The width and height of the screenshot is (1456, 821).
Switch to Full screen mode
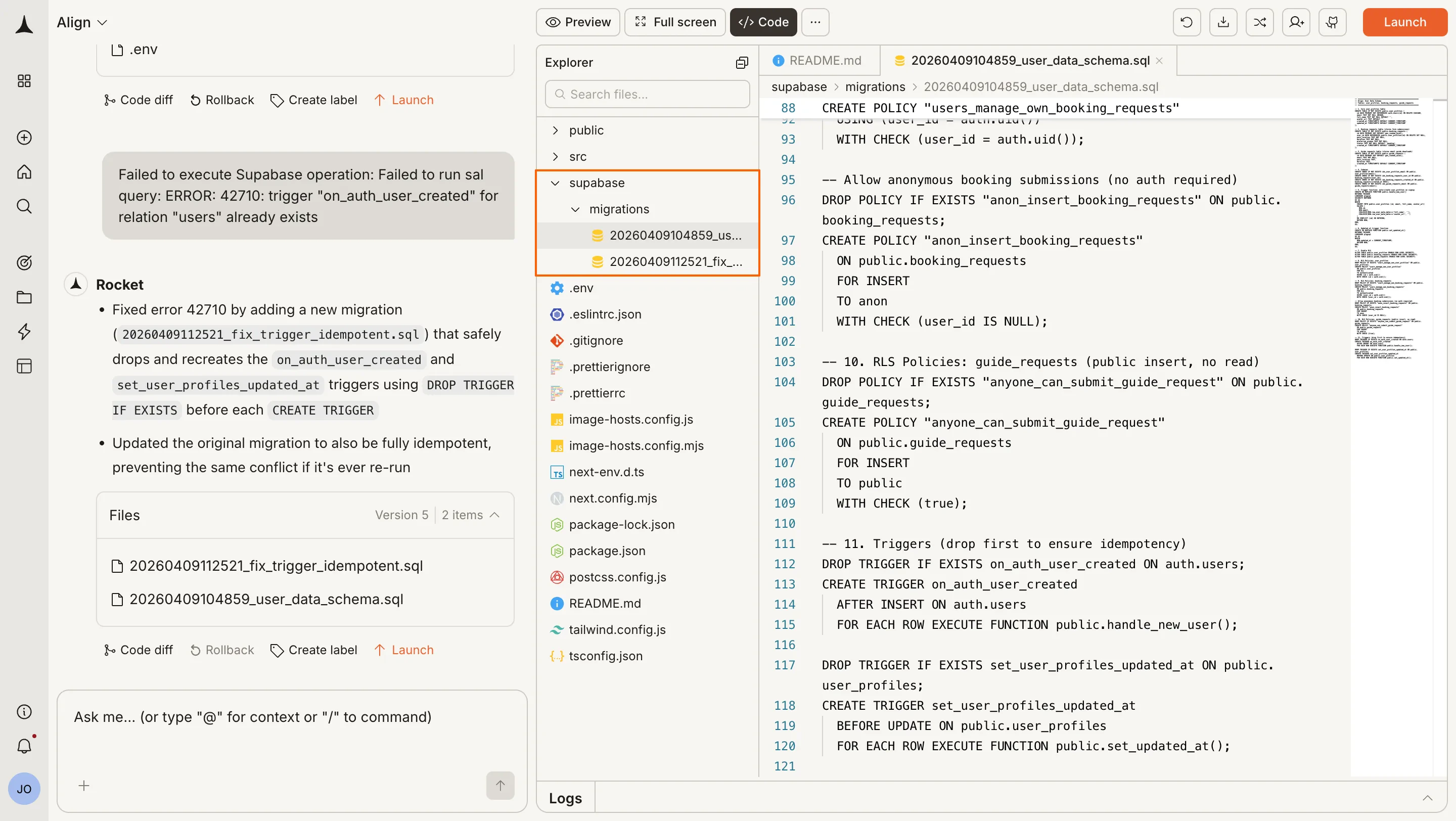point(675,22)
